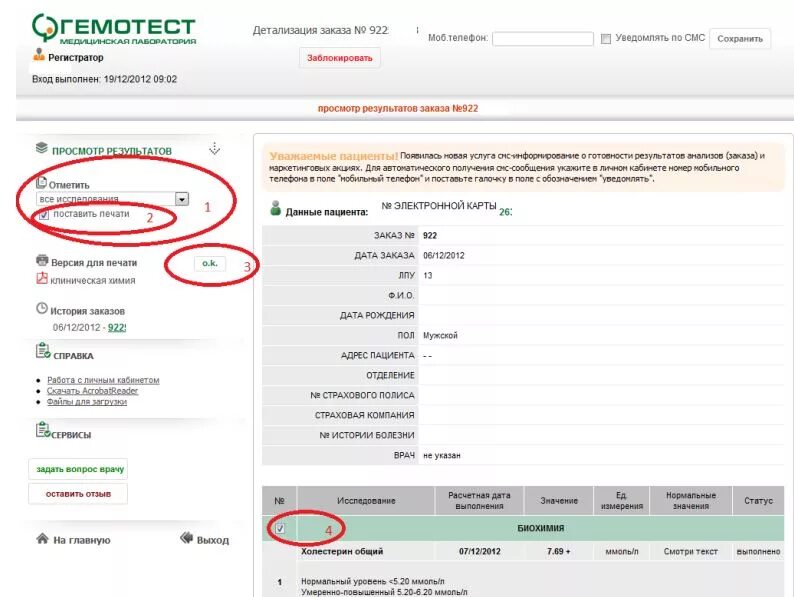Click the 'Холестерин общий' row name

pos(342,551)
